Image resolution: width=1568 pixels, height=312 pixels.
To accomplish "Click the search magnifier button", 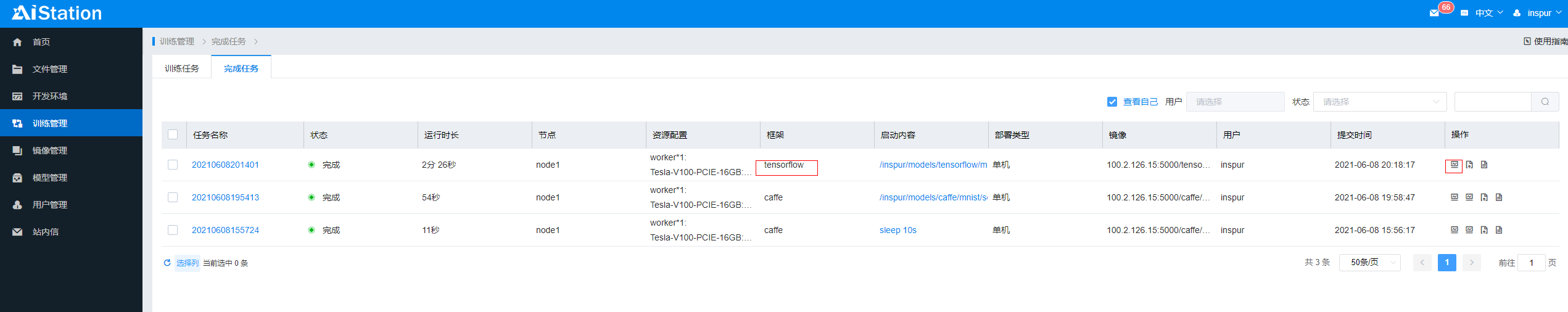I will (x=1545, y=102).
